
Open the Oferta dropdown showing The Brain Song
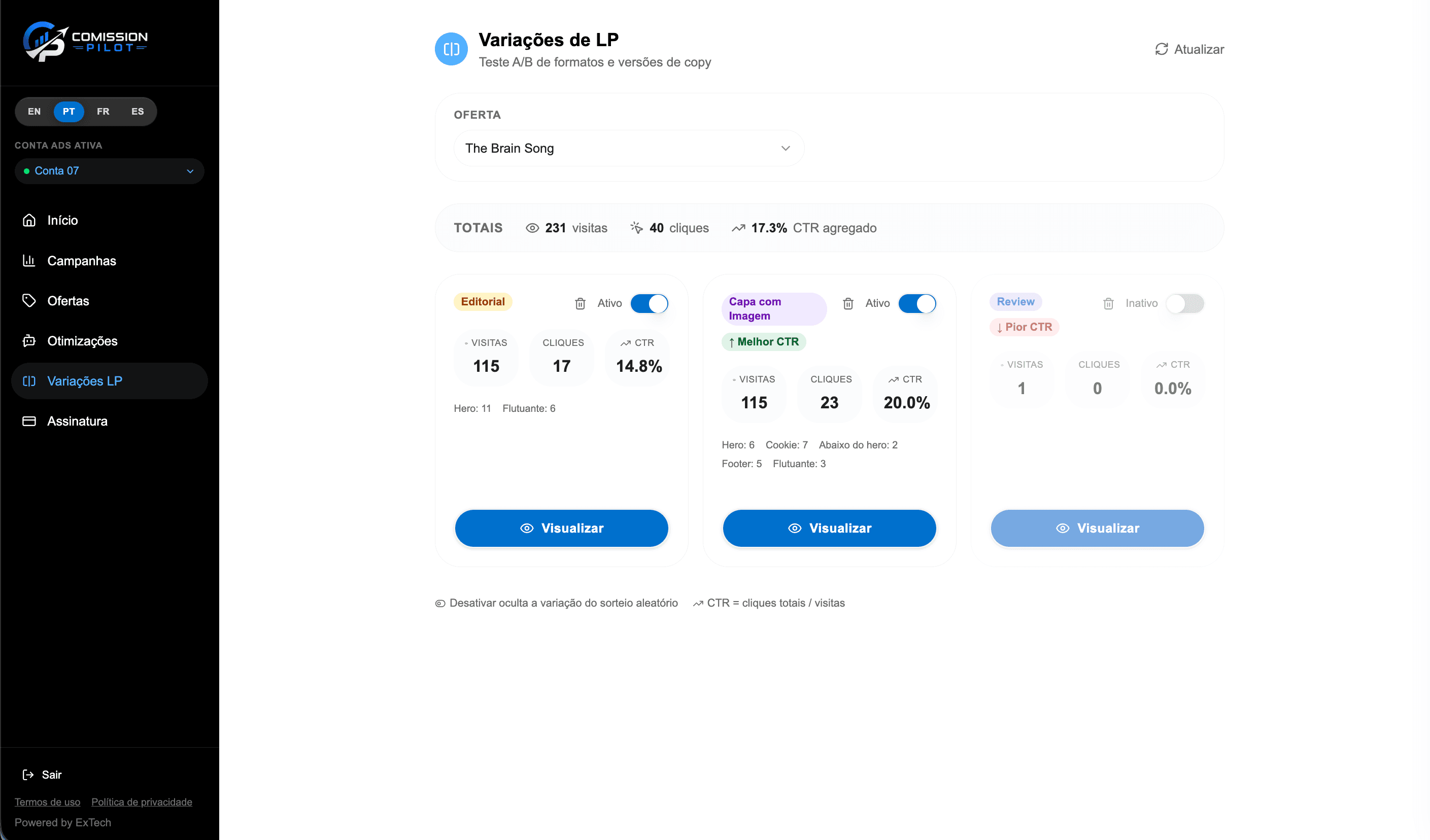(x=628, y=149)
